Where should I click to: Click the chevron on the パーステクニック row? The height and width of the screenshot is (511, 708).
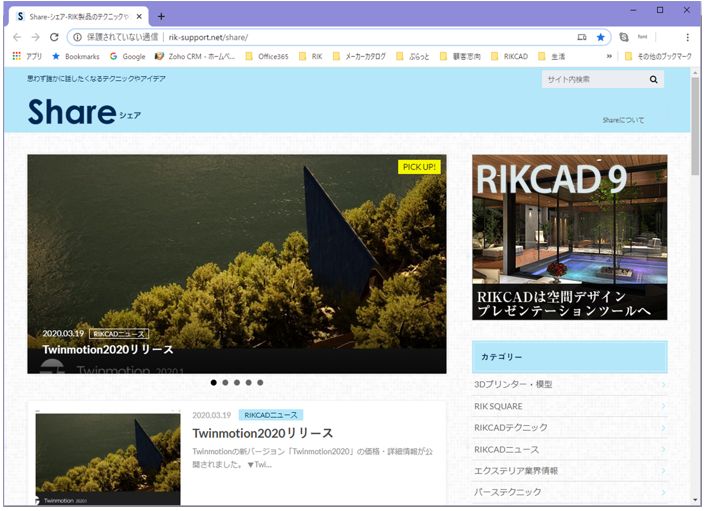point(663,492)
